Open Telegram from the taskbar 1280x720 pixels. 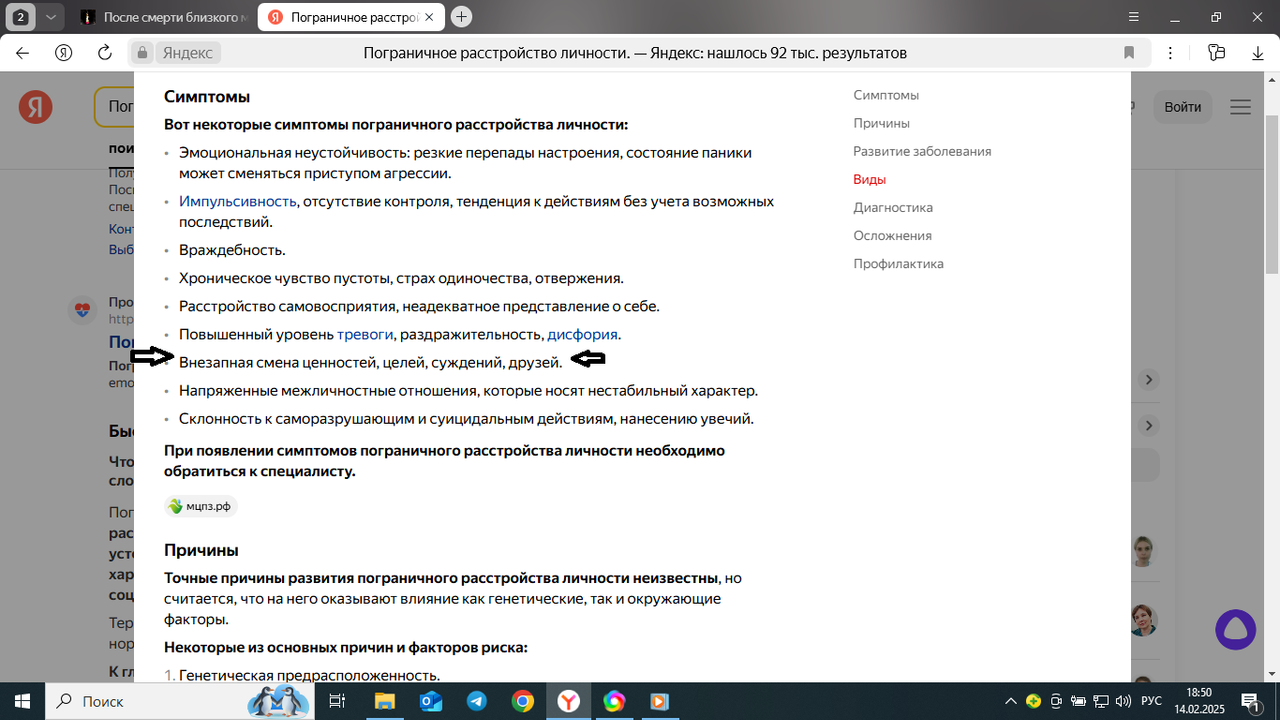point(477,701)
